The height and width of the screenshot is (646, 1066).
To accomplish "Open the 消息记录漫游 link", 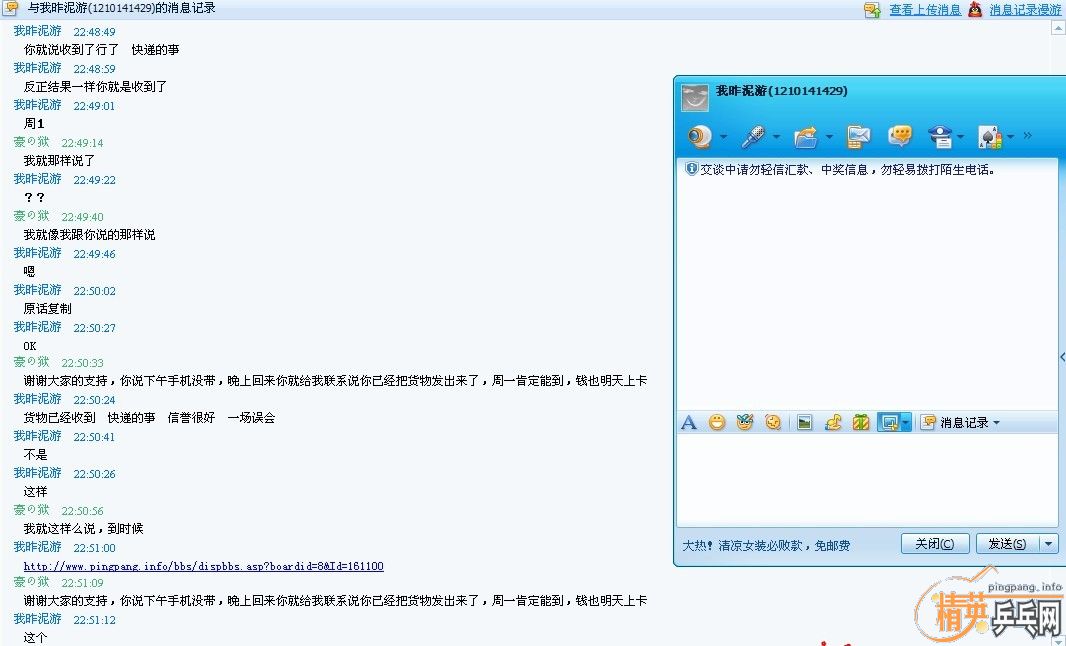I will click(1025, 10).
